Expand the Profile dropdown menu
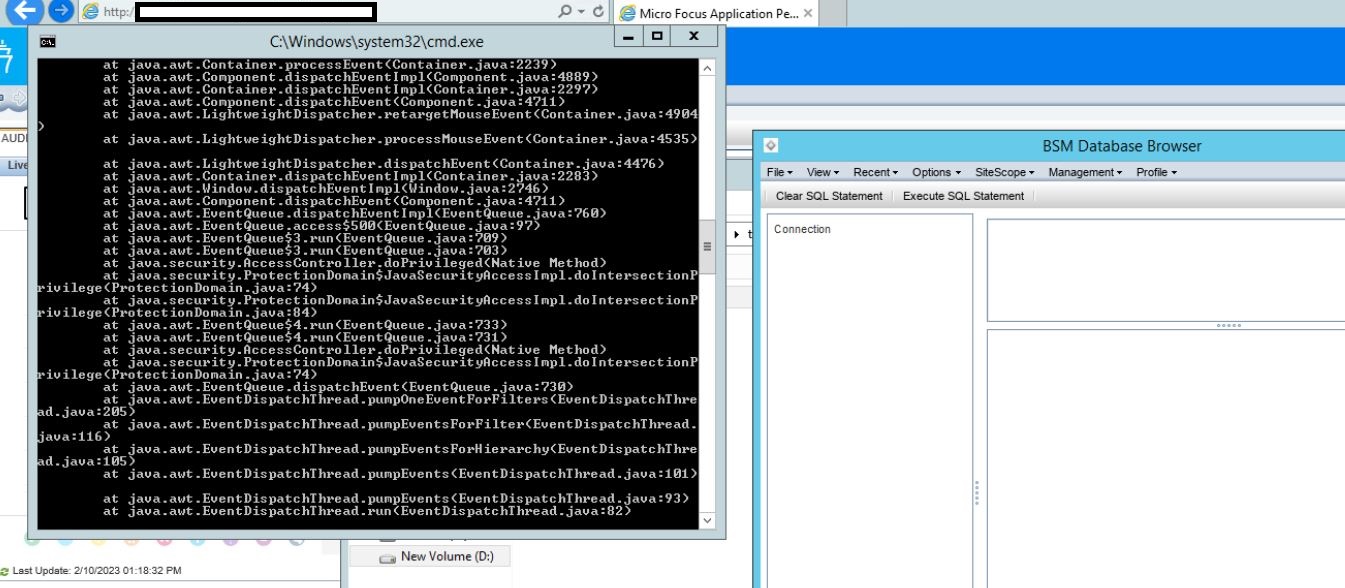1345x588 pixels. tap(1156, 172)
